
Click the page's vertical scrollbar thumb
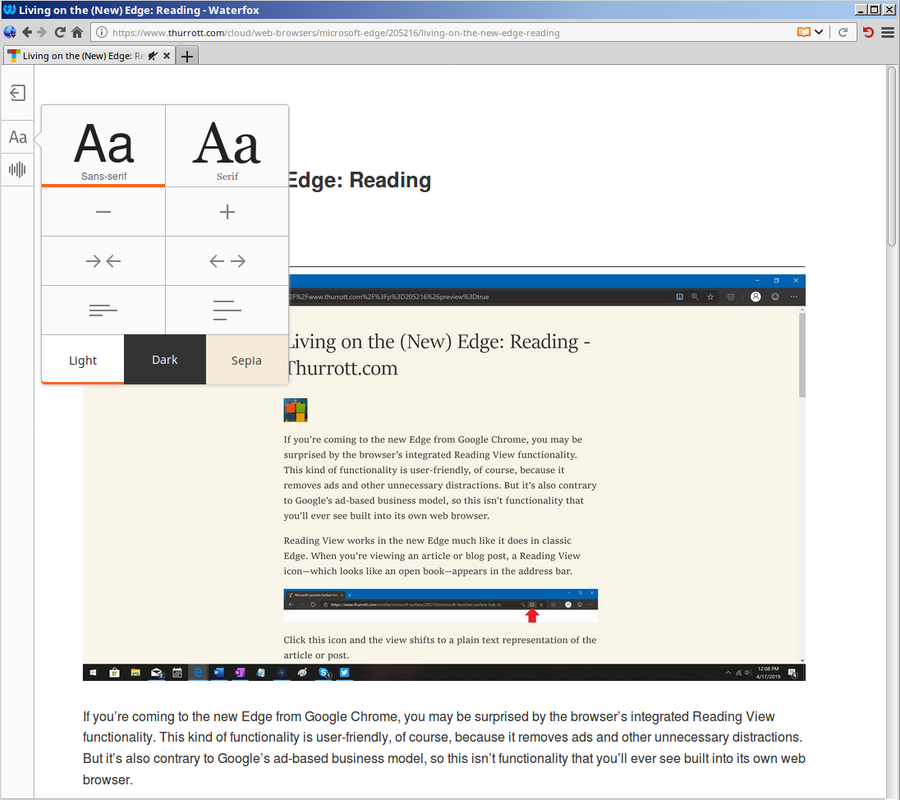891,156
